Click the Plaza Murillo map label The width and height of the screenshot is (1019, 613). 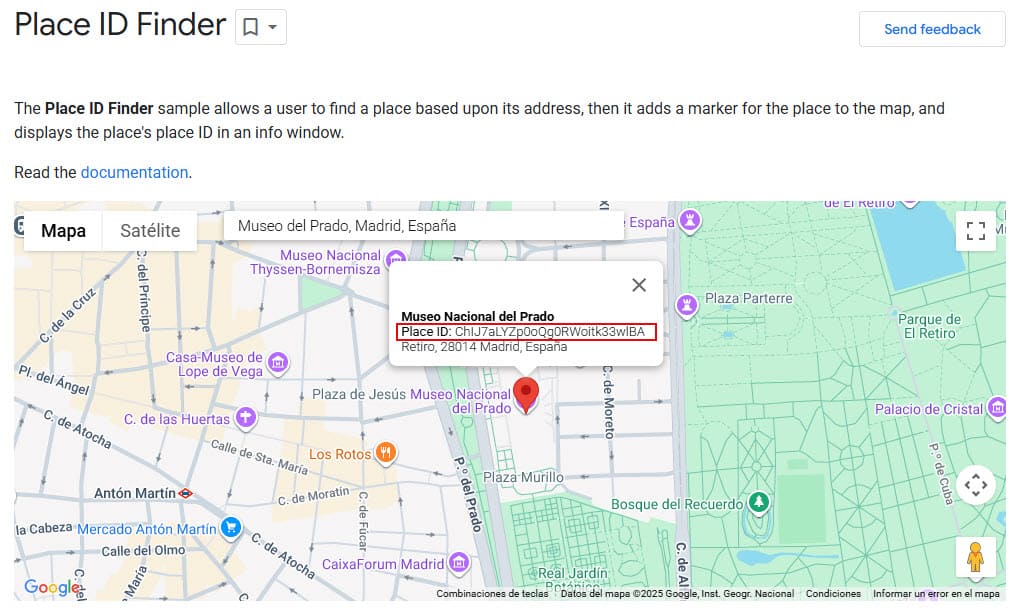pyautogui.click(x=523, y=477)
